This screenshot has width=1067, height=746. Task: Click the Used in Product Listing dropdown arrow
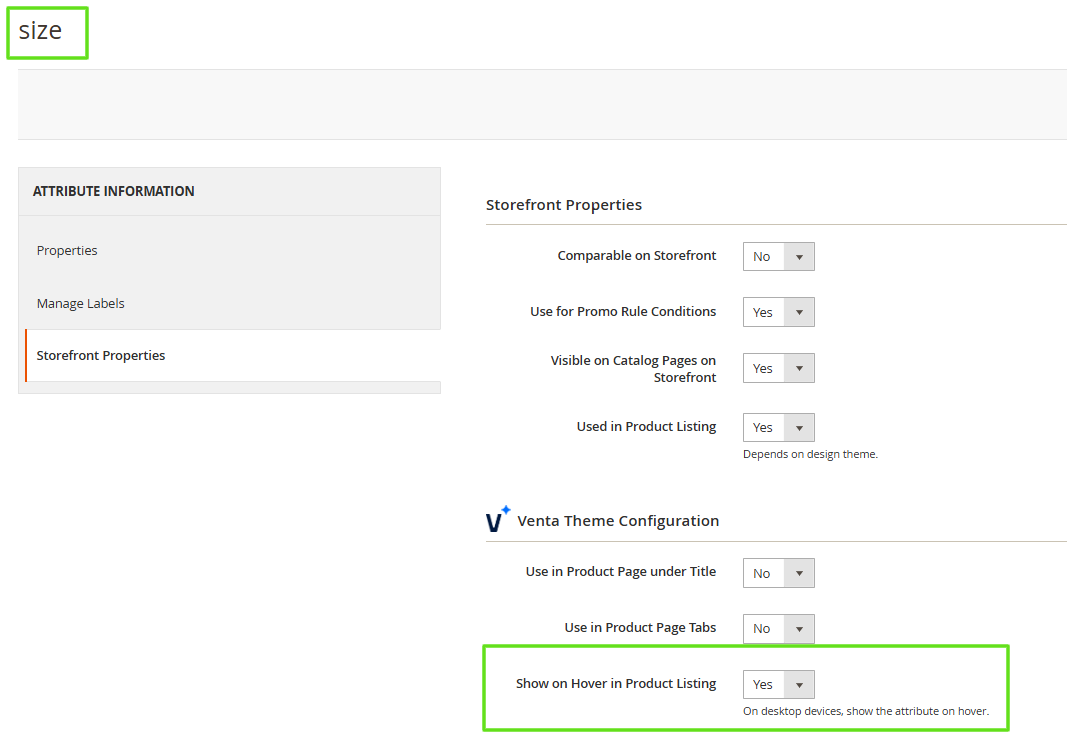pos(799,427)
